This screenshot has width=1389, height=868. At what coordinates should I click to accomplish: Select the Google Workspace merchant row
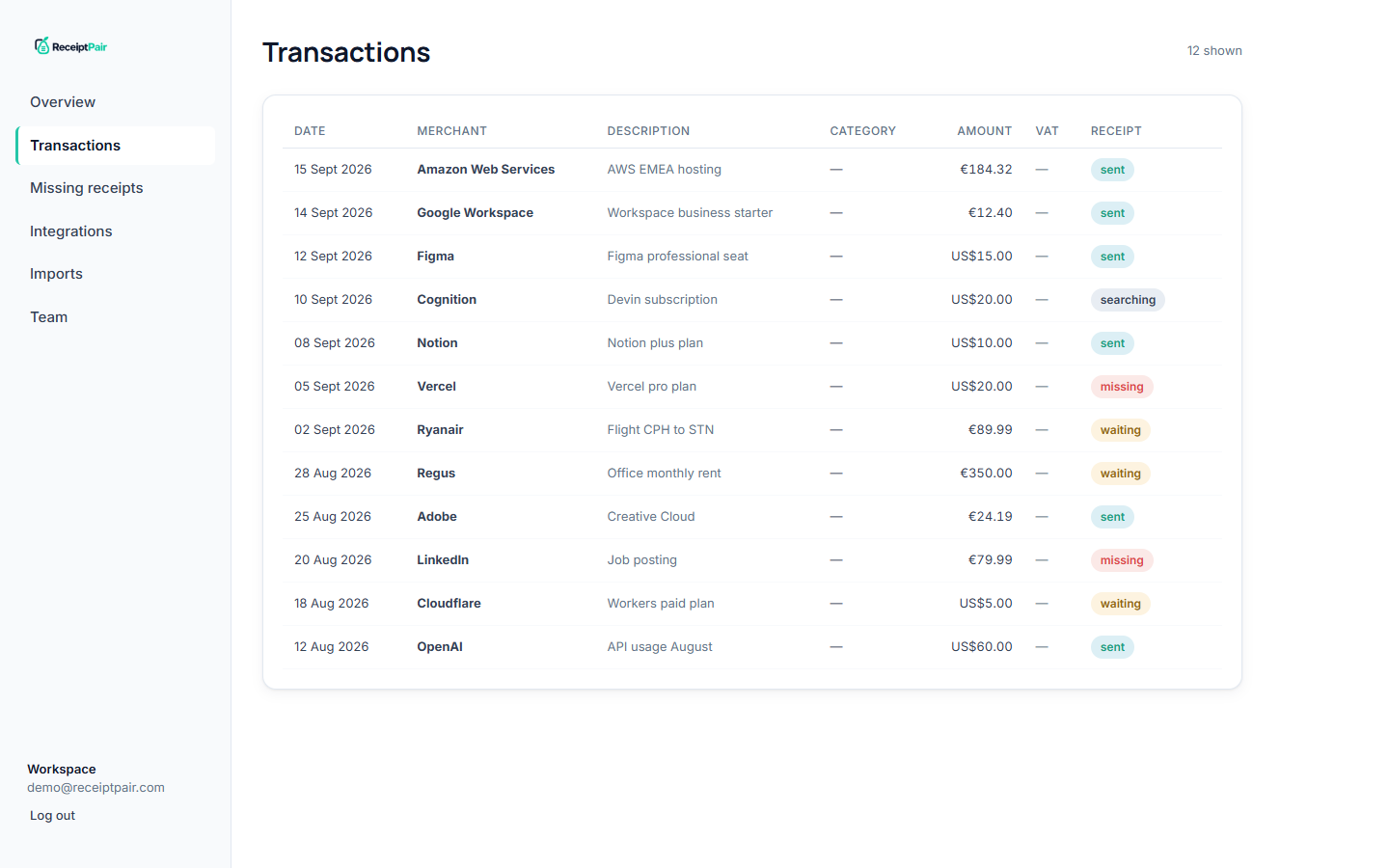[x=752, y=213]
